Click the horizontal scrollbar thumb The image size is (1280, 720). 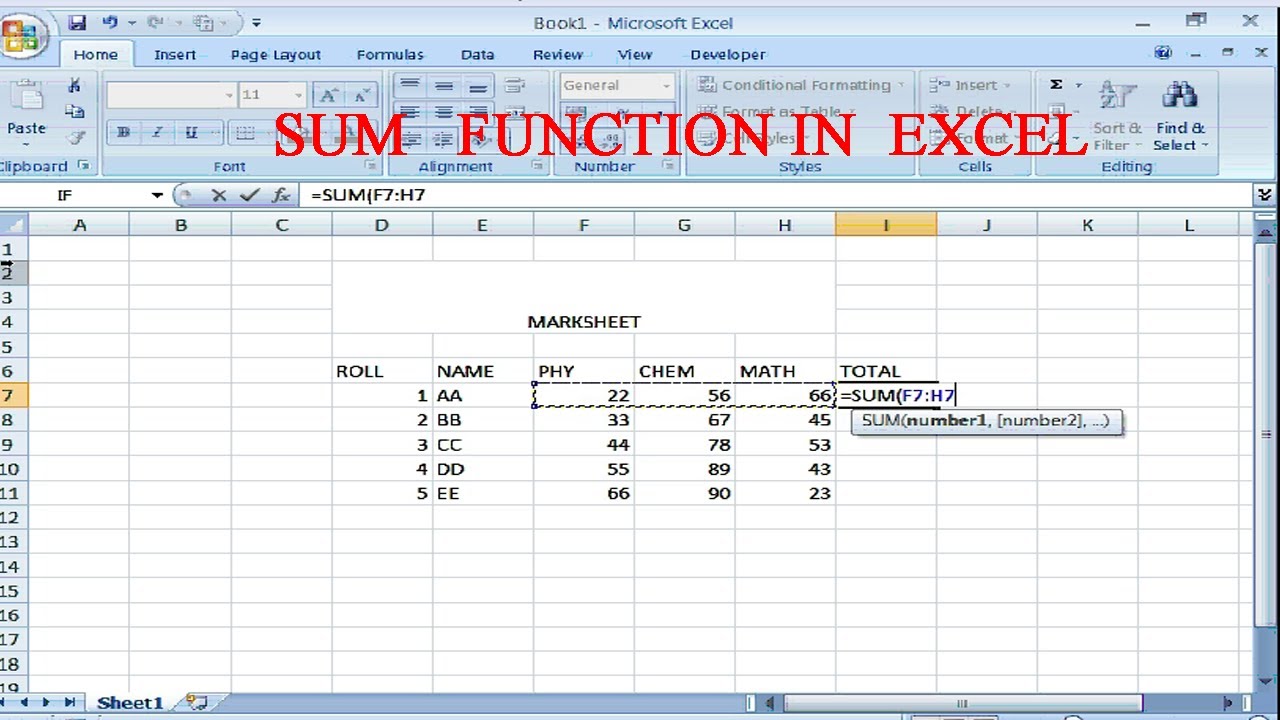point(962,703)
